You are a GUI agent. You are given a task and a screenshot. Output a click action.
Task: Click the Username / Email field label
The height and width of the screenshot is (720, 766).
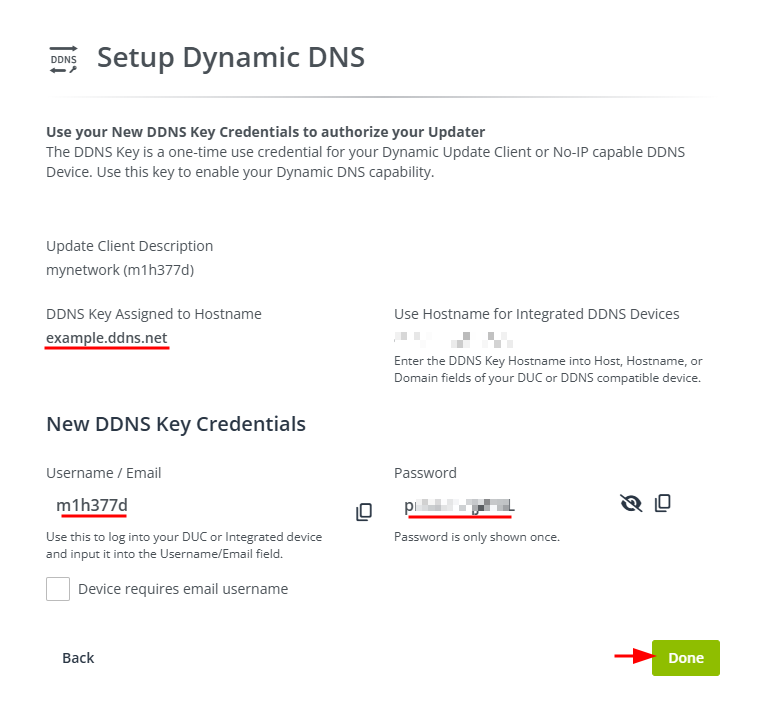pos(104,473)
